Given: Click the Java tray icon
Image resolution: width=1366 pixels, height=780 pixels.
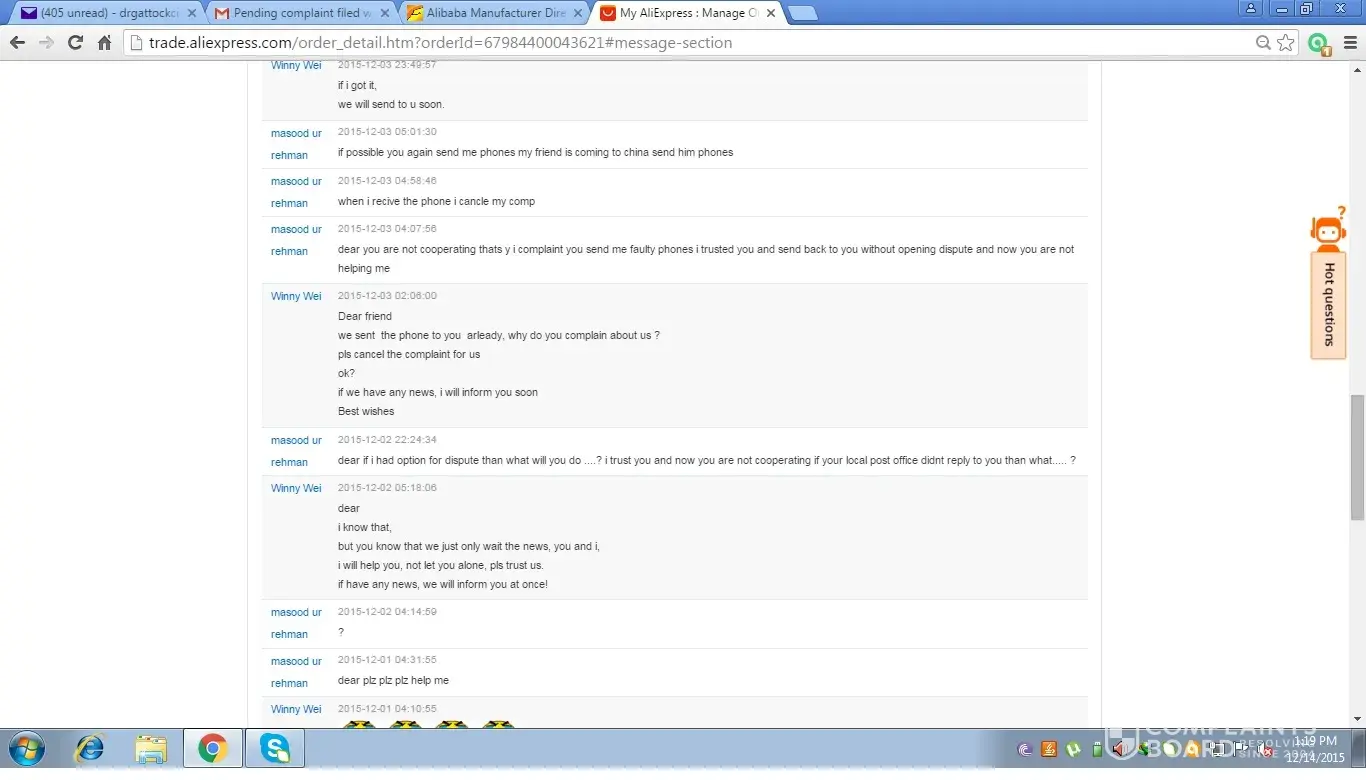Looking at the screenshot, I should 1048,749.
